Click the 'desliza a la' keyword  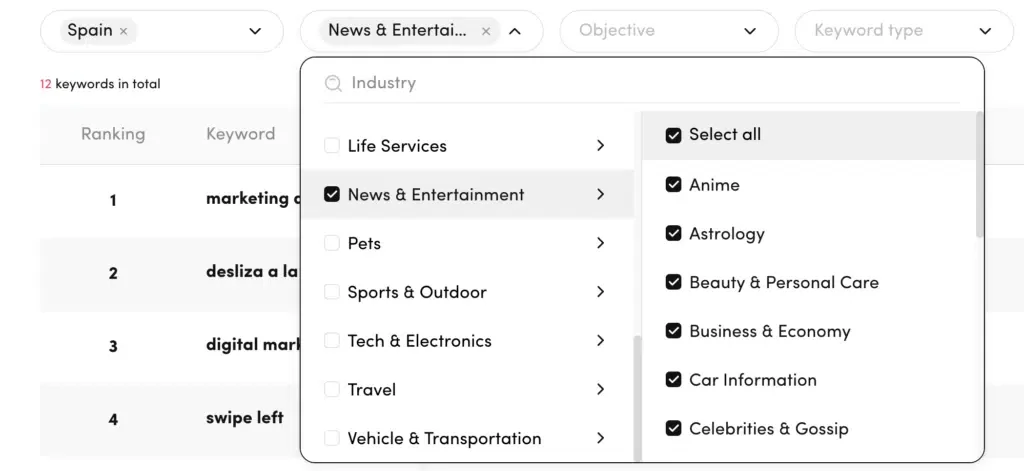(x=252, y=271)
